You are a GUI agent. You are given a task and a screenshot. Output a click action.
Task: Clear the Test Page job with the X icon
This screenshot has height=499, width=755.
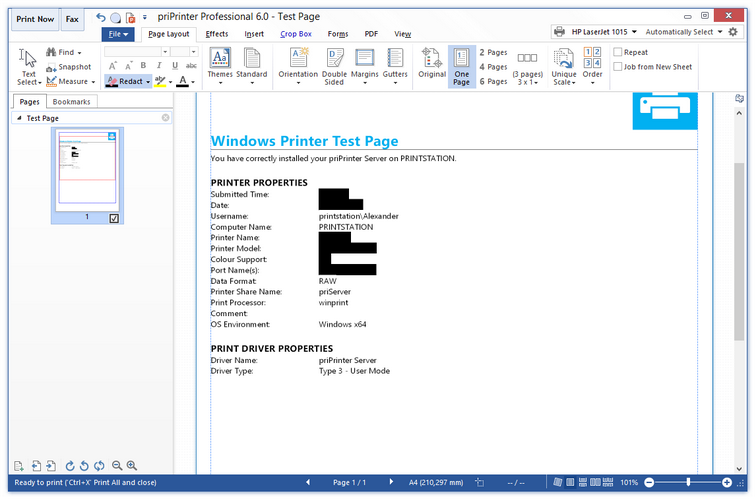point(166,118)
